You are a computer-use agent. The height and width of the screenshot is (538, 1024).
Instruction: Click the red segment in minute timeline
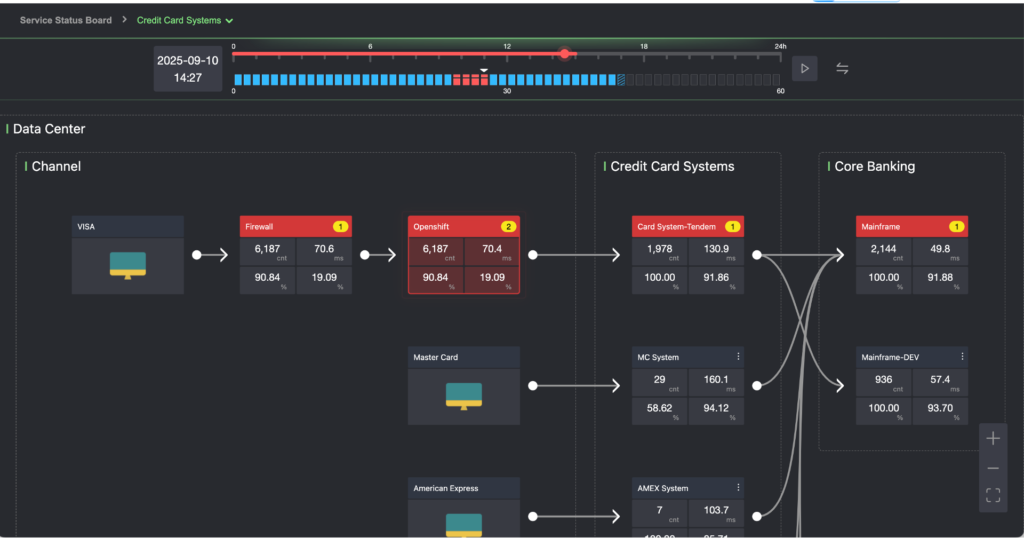(x=471, y=80)
